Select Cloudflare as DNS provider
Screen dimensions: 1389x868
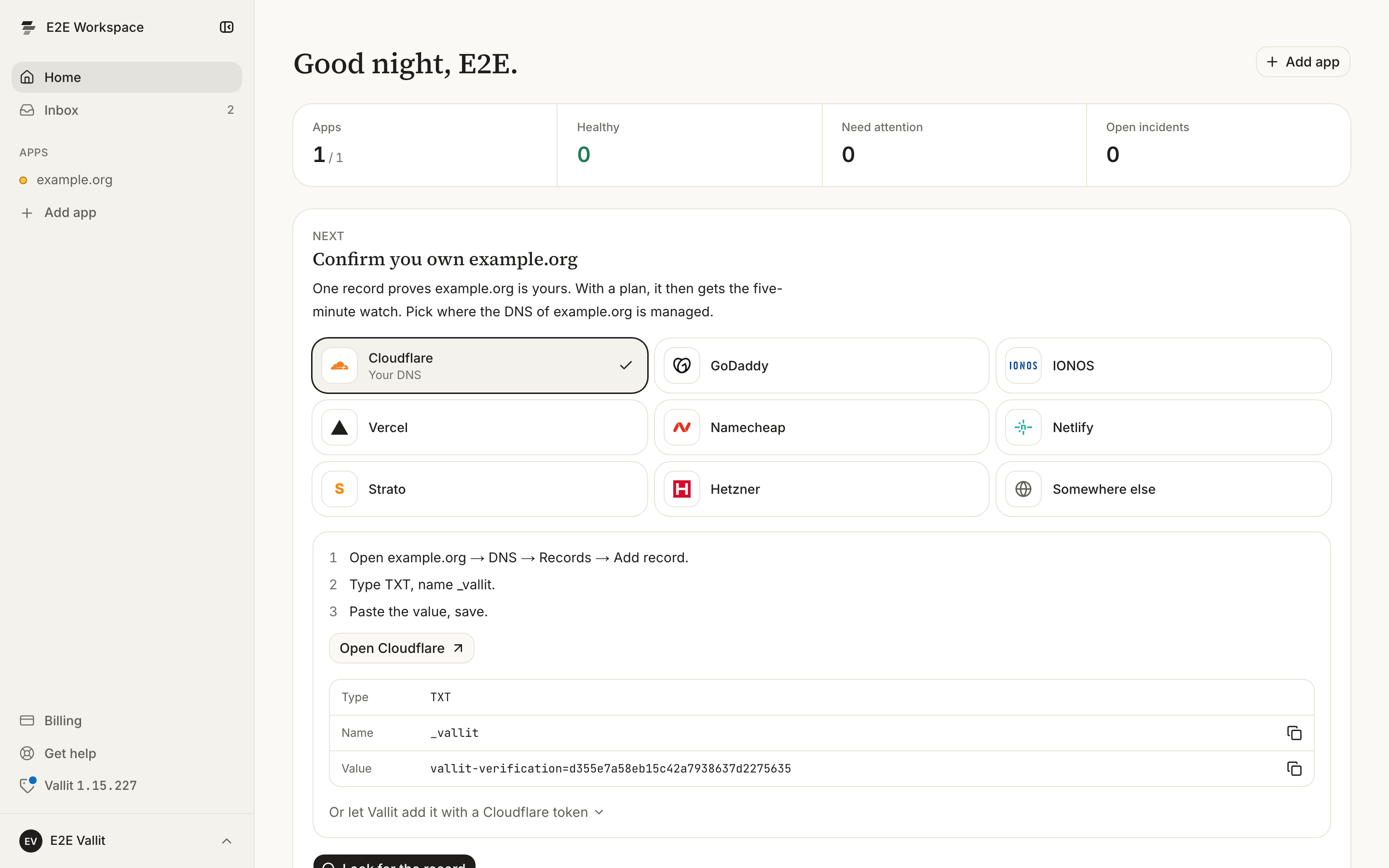(x=480, y=366)
